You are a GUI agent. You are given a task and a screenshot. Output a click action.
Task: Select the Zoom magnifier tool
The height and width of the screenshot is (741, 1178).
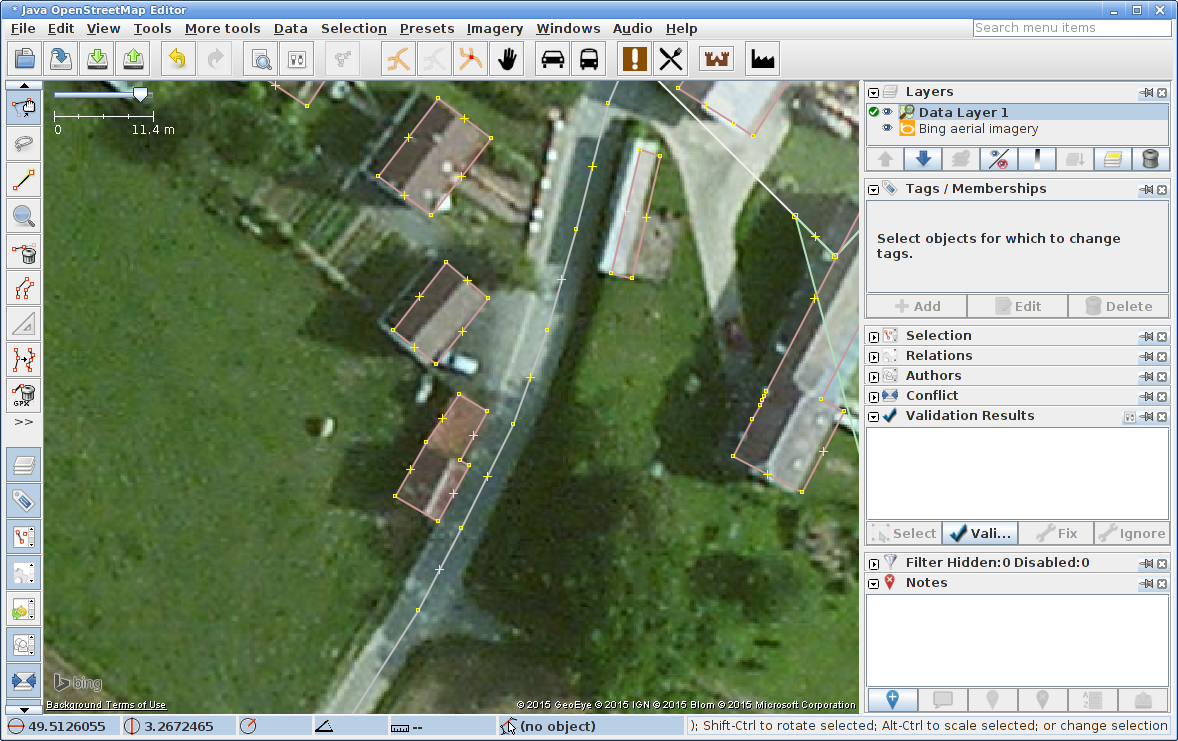pos(24,215)
